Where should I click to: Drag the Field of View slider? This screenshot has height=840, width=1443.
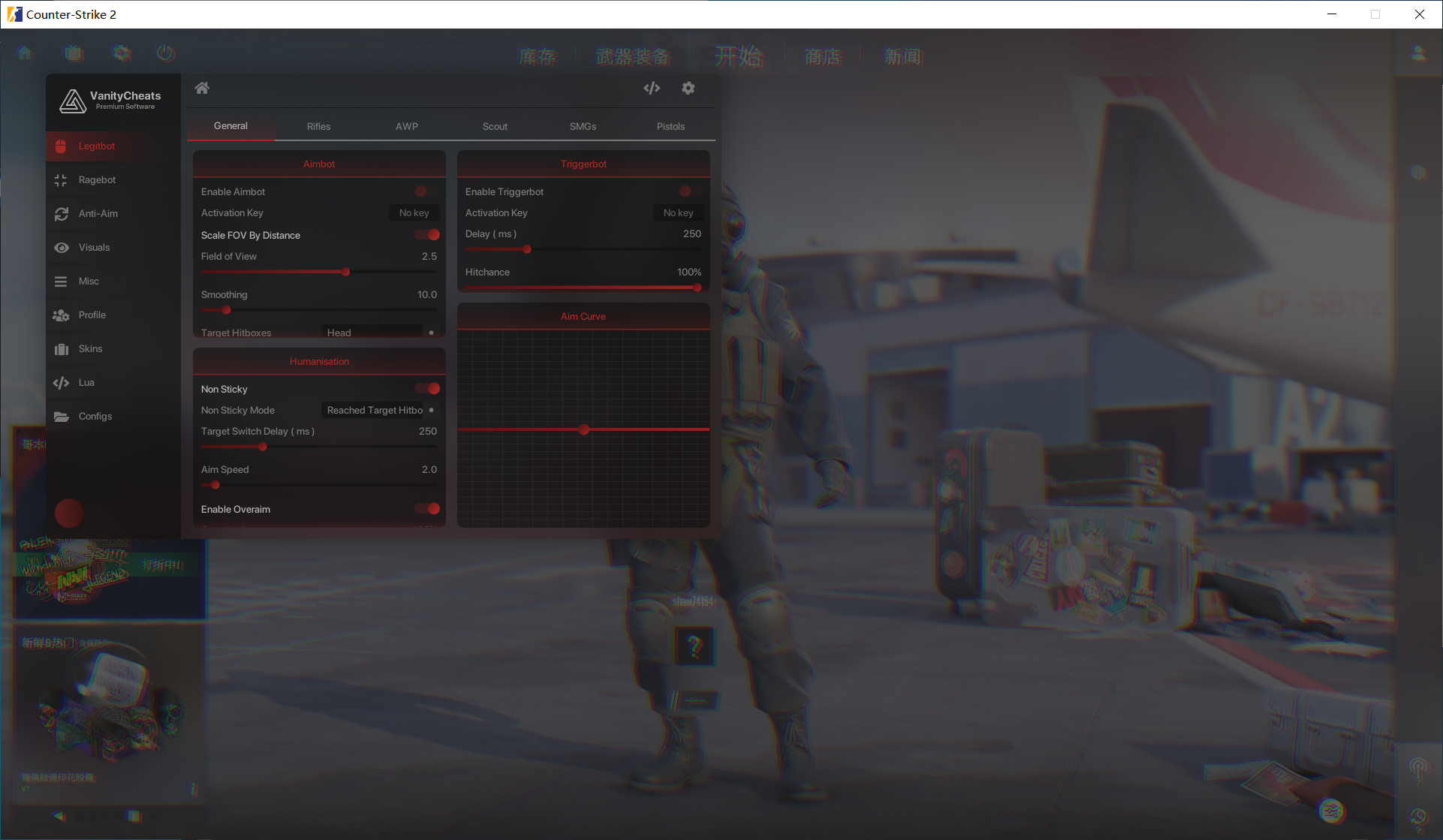pyautogui.click(x=346, y=272)
